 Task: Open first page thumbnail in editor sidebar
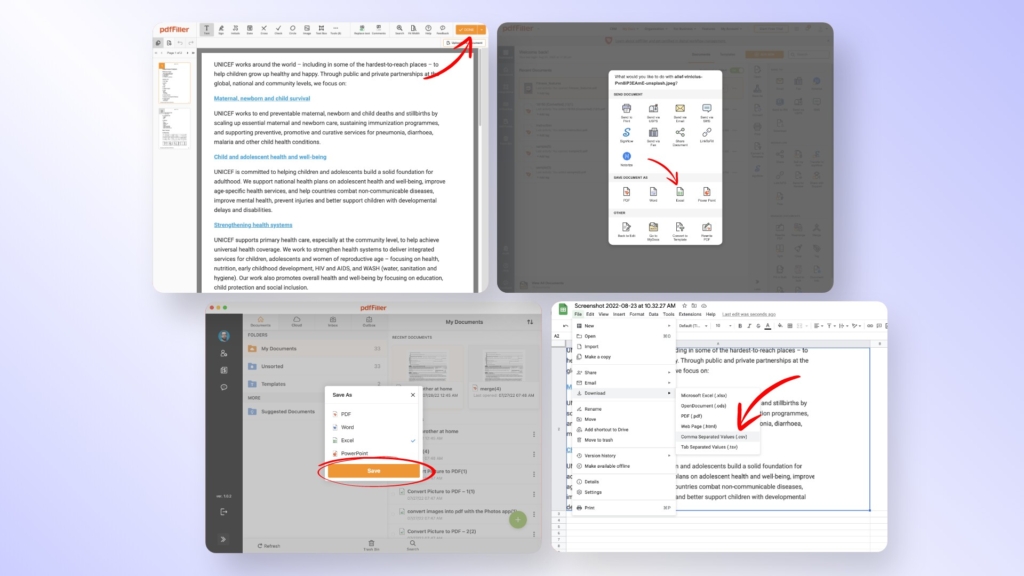point(174,83)
